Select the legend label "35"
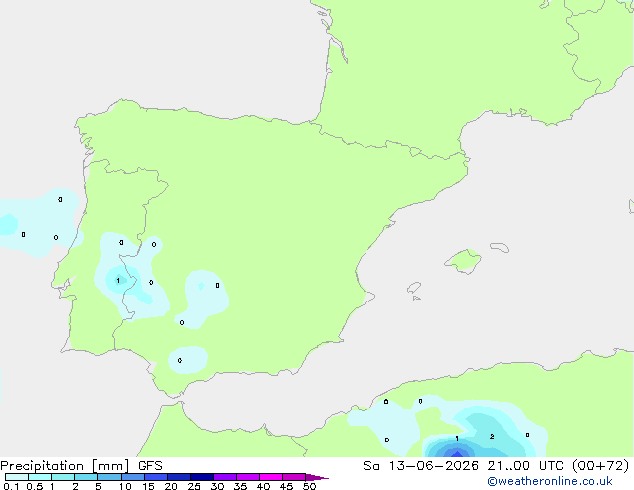 (x=240, y=486)
